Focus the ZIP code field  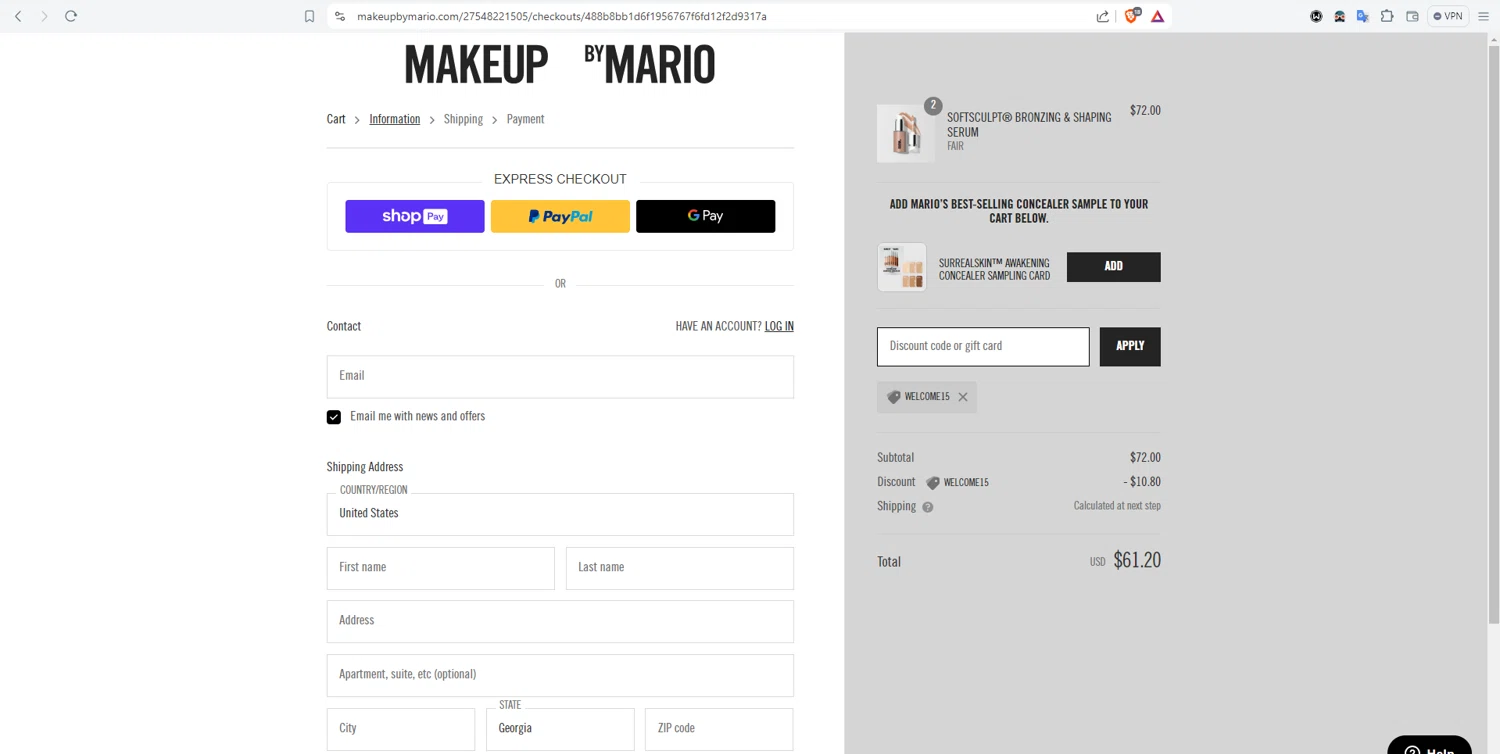click(x=719, y=729)
